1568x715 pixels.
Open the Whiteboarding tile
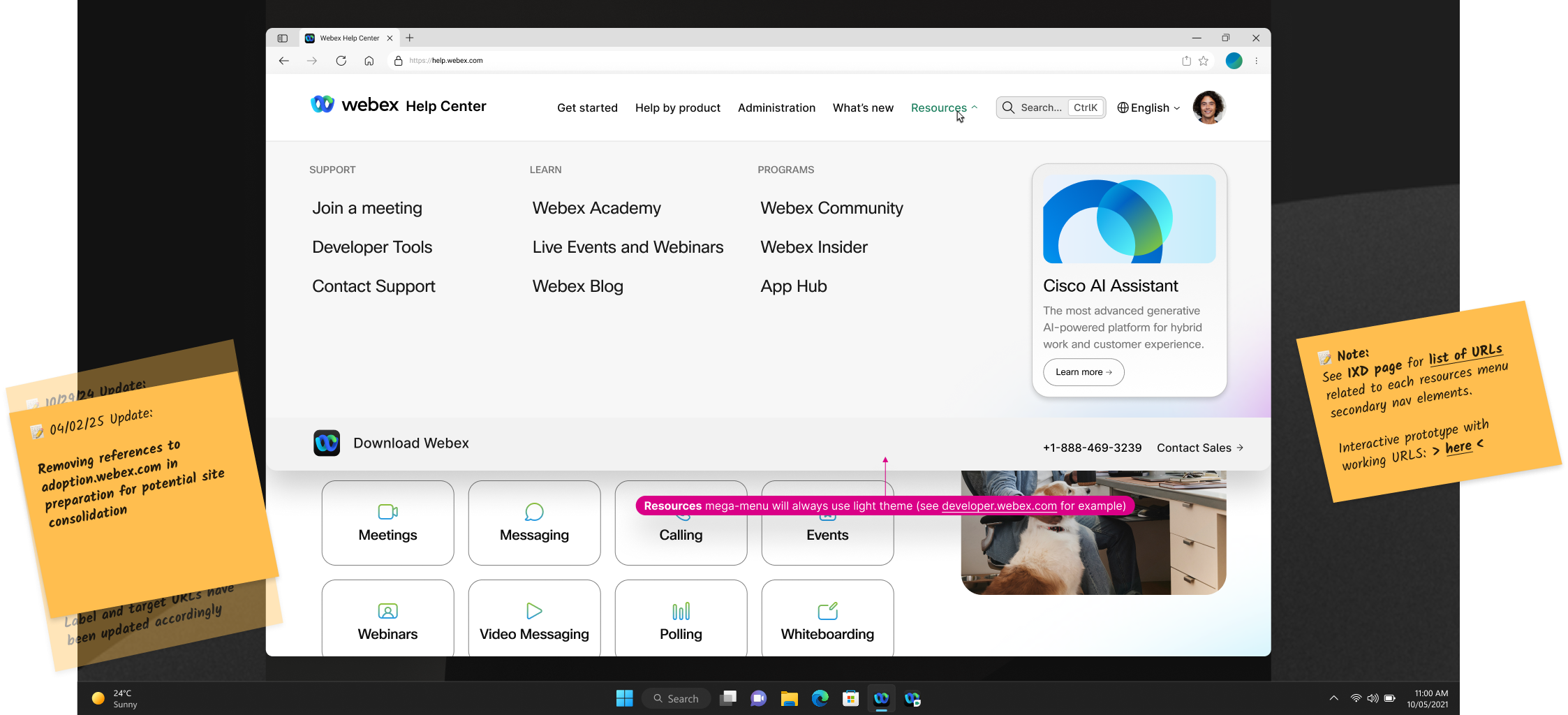point(827,618)
